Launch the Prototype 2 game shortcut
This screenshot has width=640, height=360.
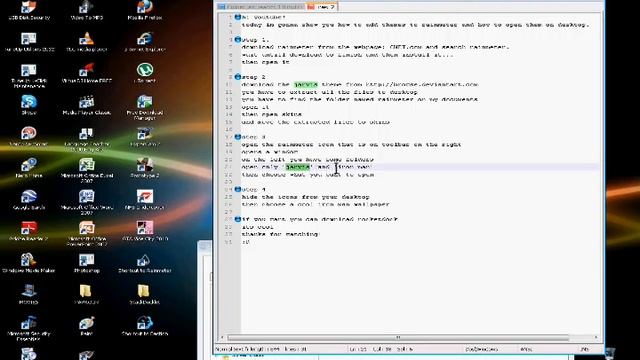tap(144, 168)
